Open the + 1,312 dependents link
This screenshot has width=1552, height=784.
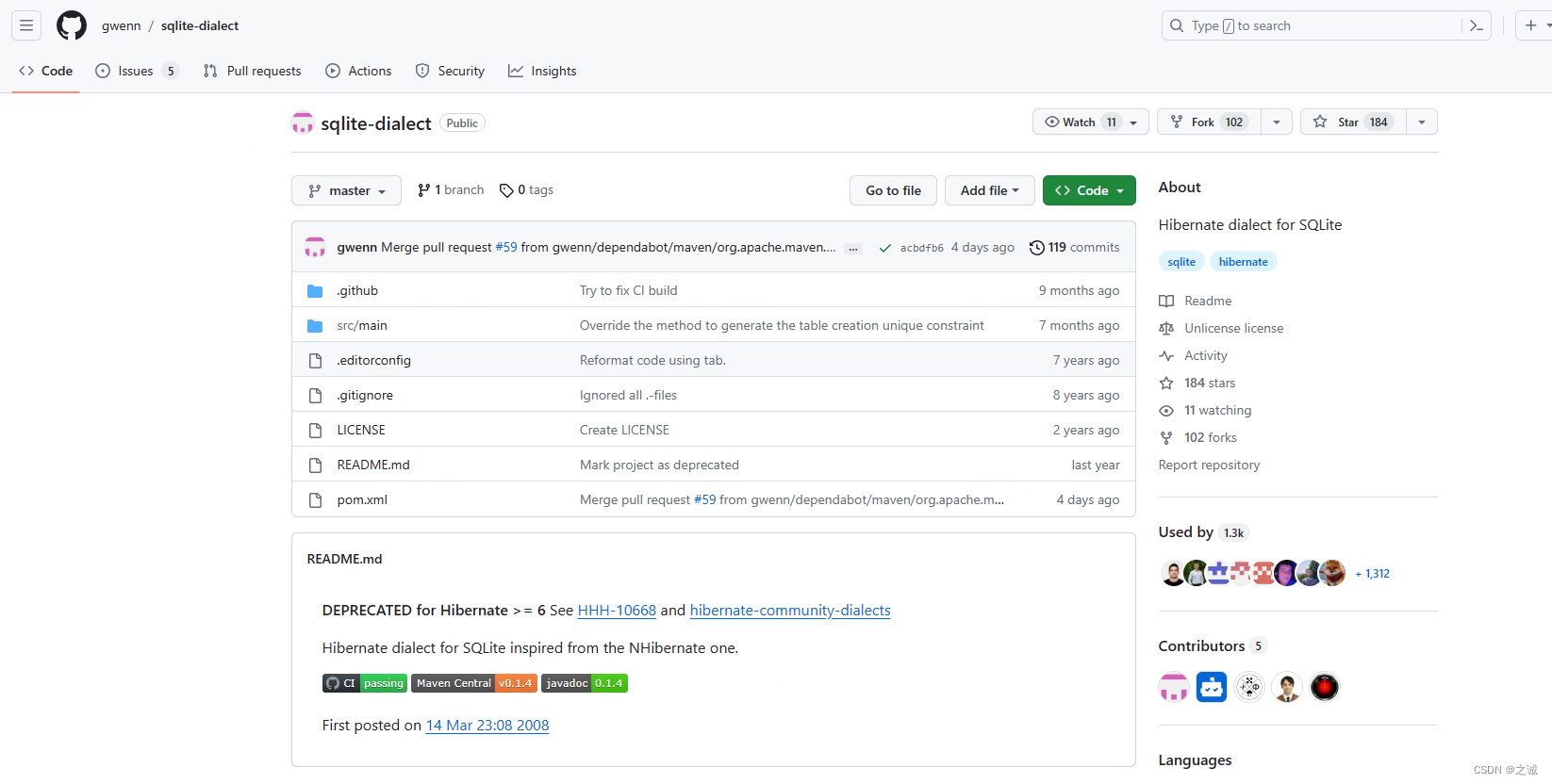point(1372,574)
